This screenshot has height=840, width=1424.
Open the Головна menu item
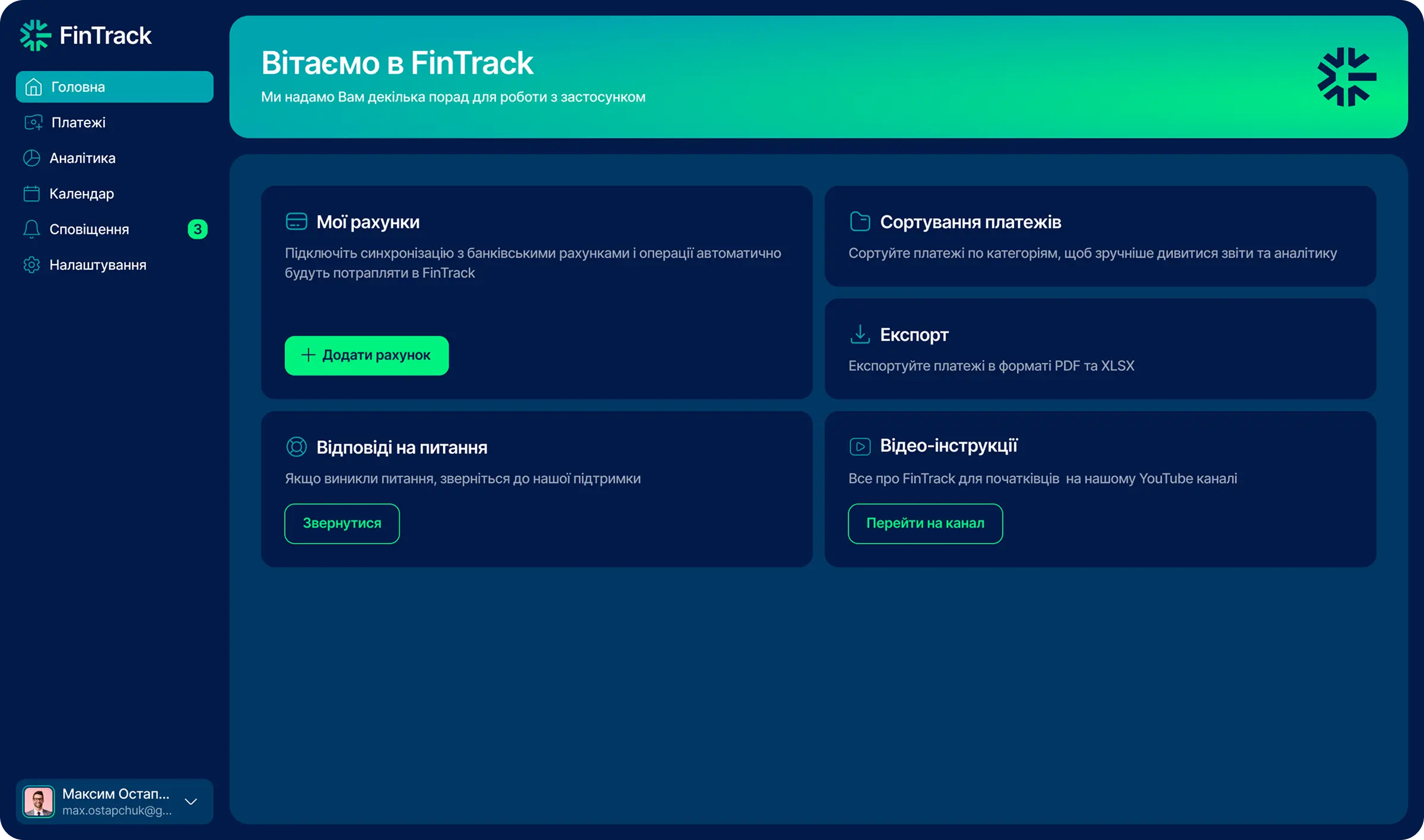pos(115,87)
